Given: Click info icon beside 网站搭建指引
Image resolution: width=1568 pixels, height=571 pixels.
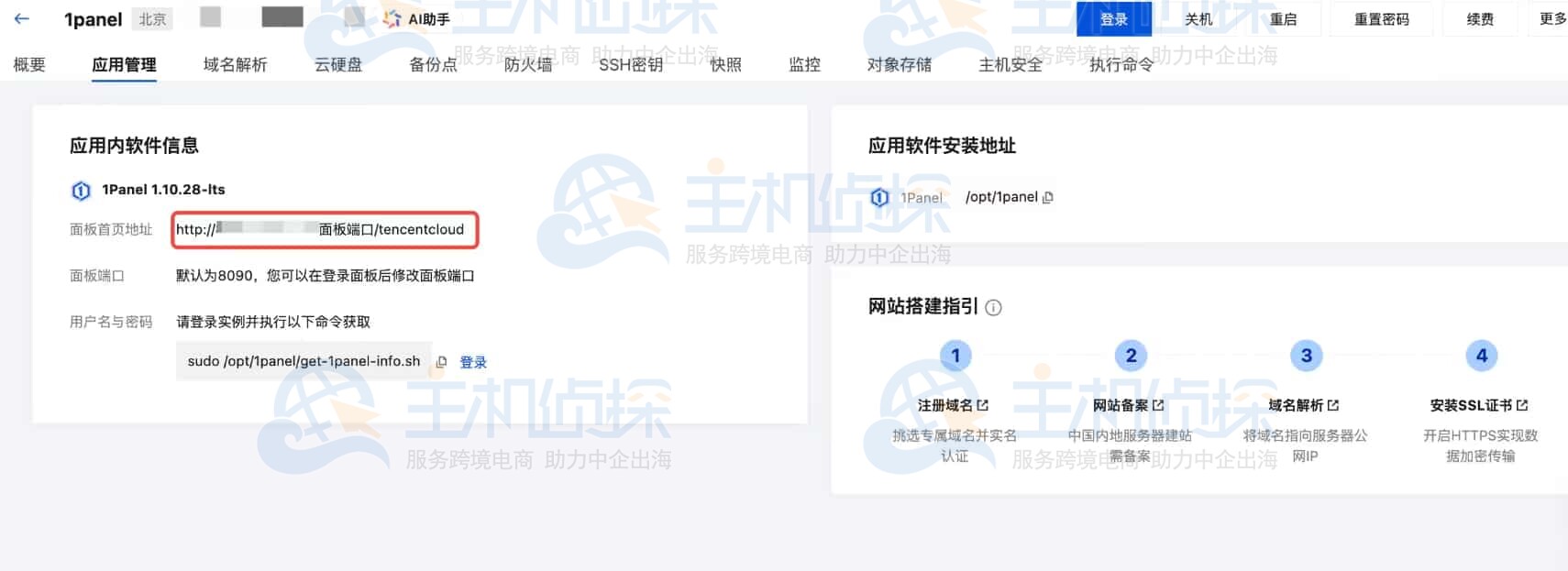Looking at the screenshot, I should [x=993, y=308].
